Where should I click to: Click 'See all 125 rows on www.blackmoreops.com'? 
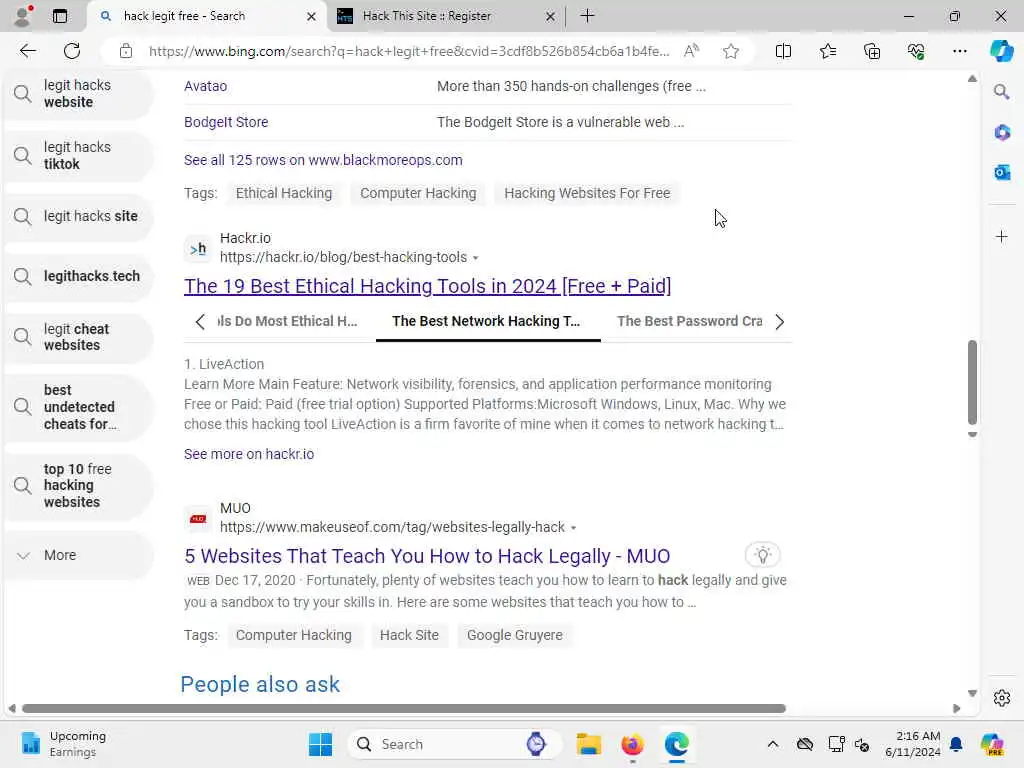click(323, 160)
